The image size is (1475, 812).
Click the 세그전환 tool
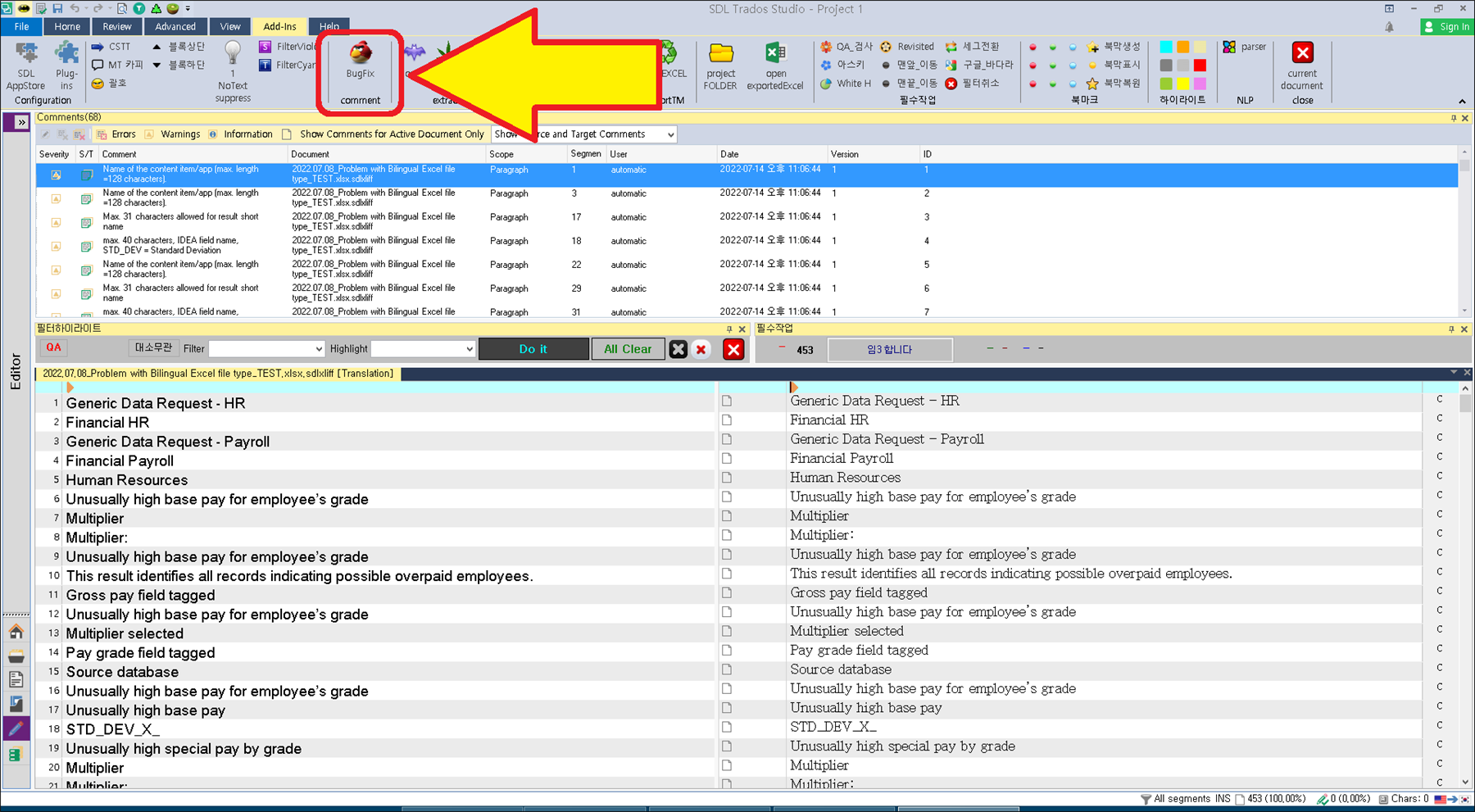973,47
